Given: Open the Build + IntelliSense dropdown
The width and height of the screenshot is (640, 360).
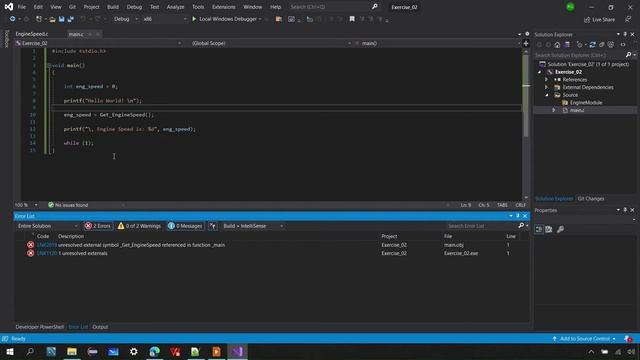Looking at the screenshot, I should [x=252, y=226].
